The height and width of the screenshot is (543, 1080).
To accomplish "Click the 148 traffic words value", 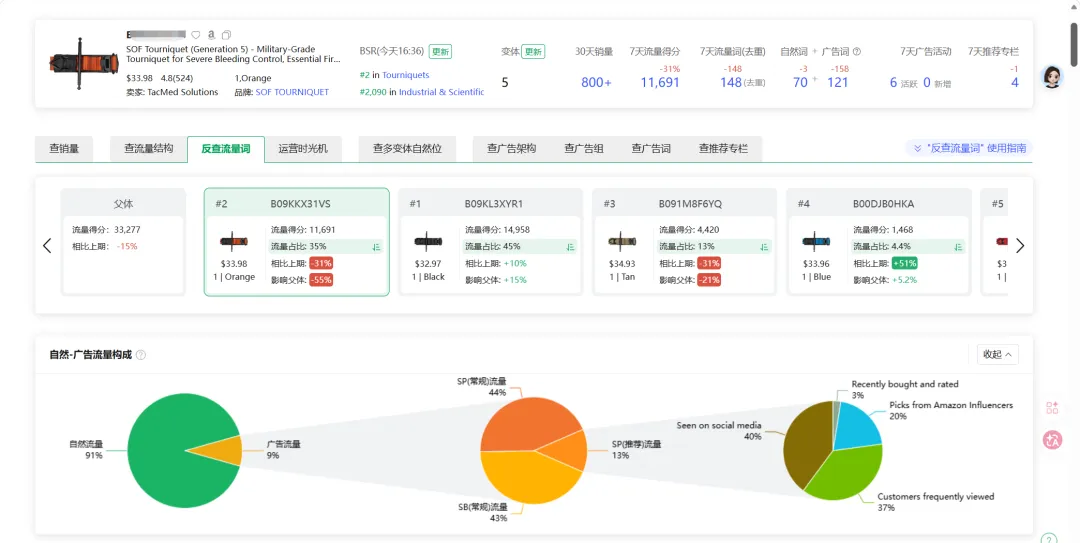I will [x=731, y=83].
